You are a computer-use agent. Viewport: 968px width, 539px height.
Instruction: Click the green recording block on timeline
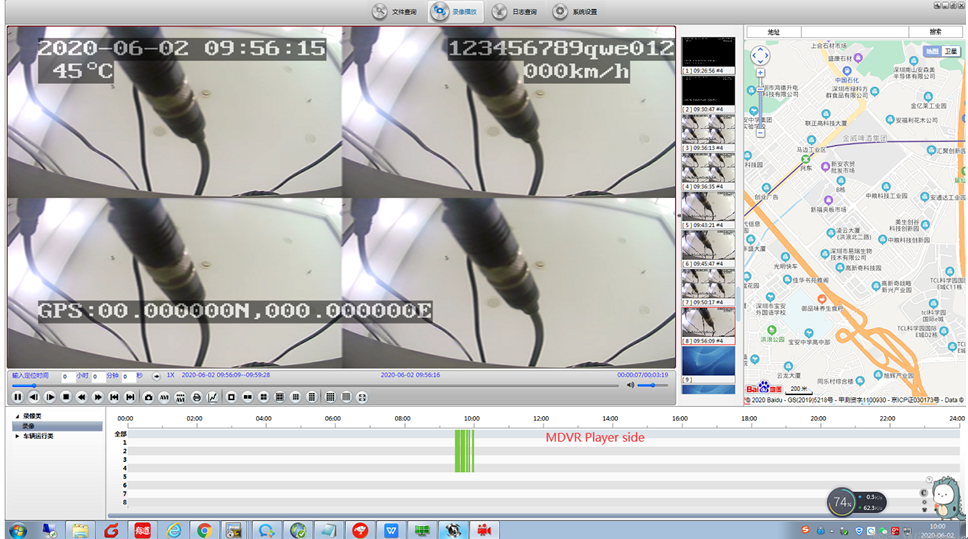(x=464, y=451)
